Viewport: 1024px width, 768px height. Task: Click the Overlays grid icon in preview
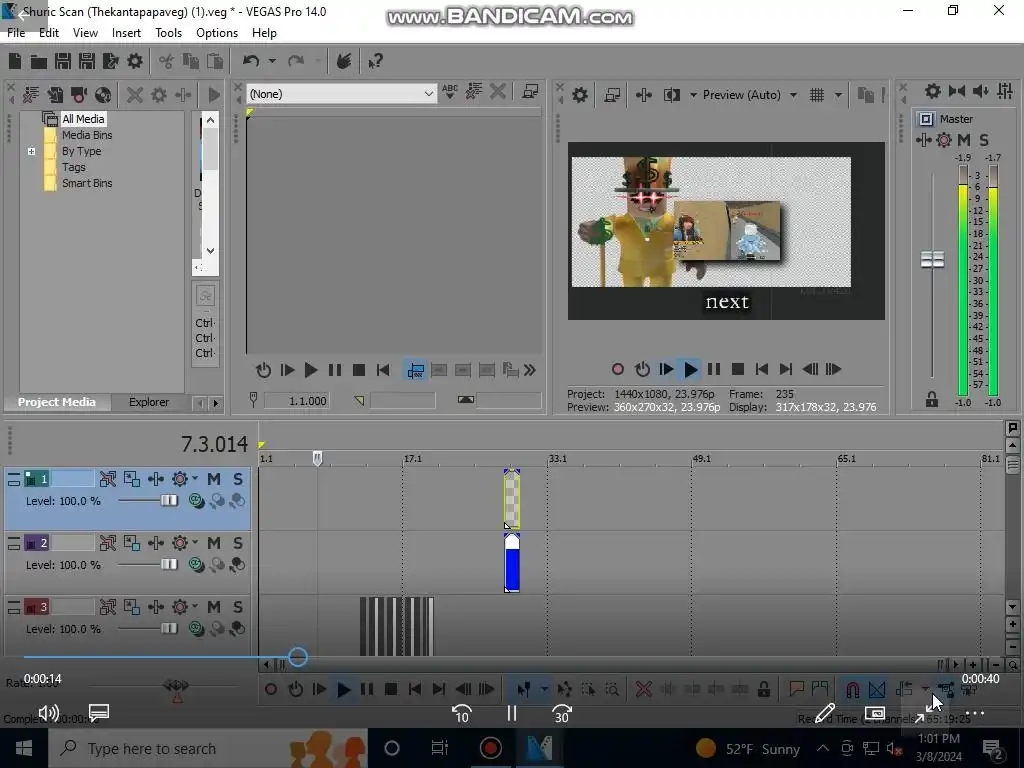tap(816, 95)
